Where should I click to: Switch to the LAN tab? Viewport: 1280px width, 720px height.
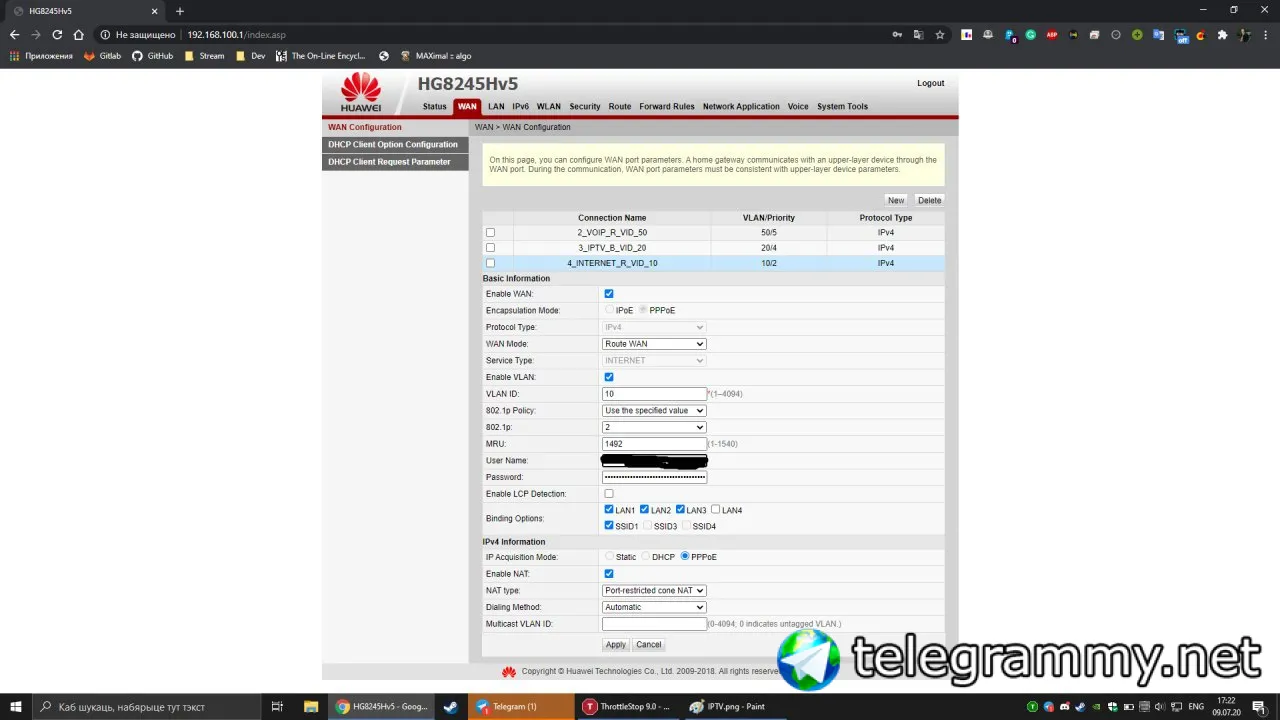click(x=496, y=107)
